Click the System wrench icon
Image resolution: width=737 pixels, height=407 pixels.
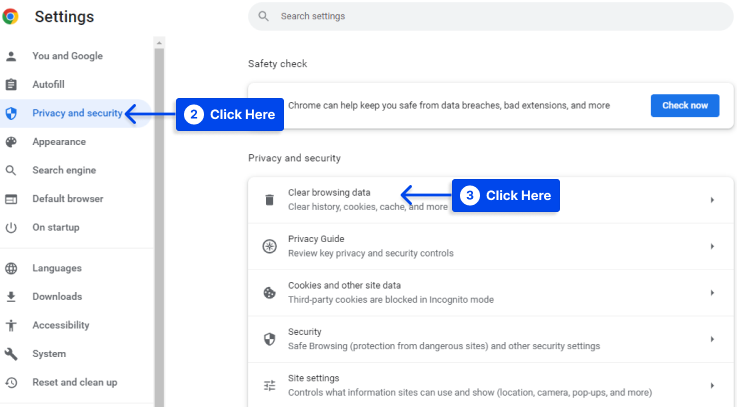click(x=11, y=354)
